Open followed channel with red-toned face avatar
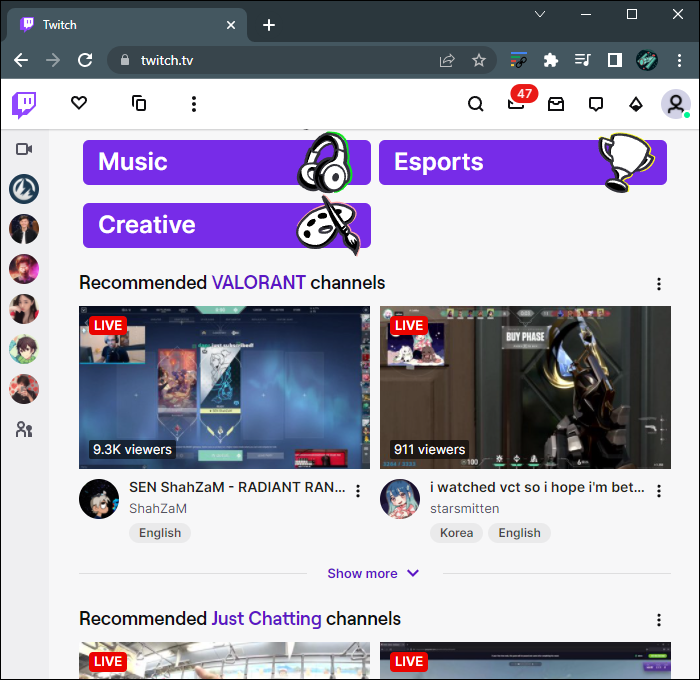Viewport: 700px width, 680px height. pyautogui.click(x=24, y=269)
